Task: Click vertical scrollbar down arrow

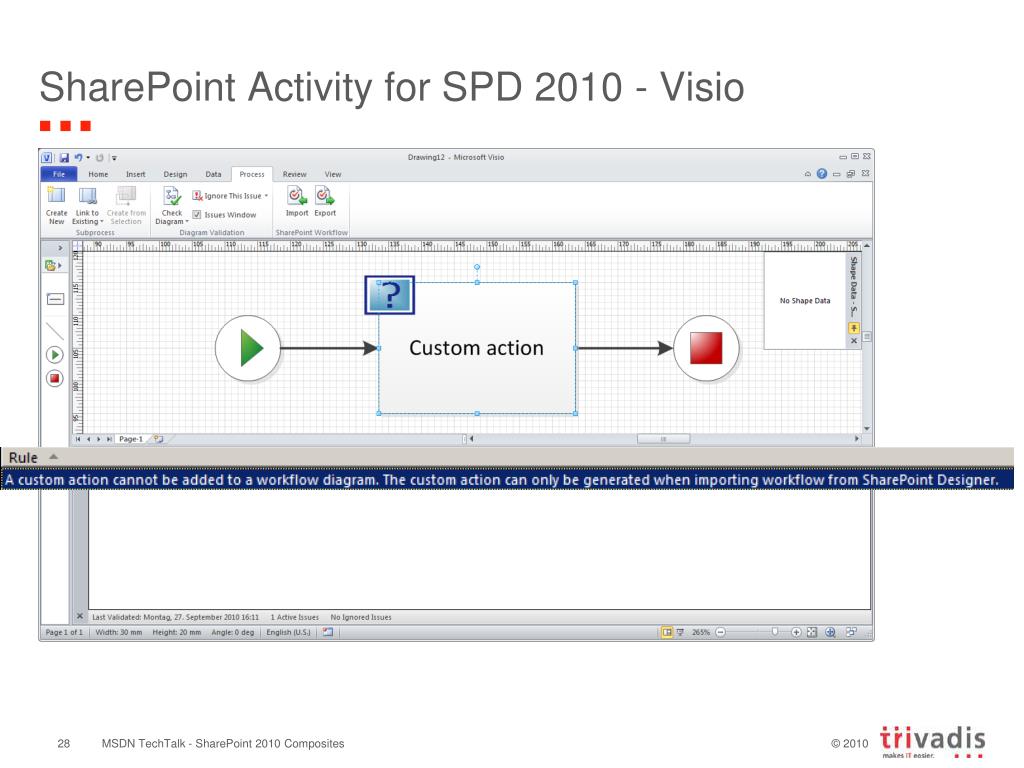Action: (x=867, y=428)
